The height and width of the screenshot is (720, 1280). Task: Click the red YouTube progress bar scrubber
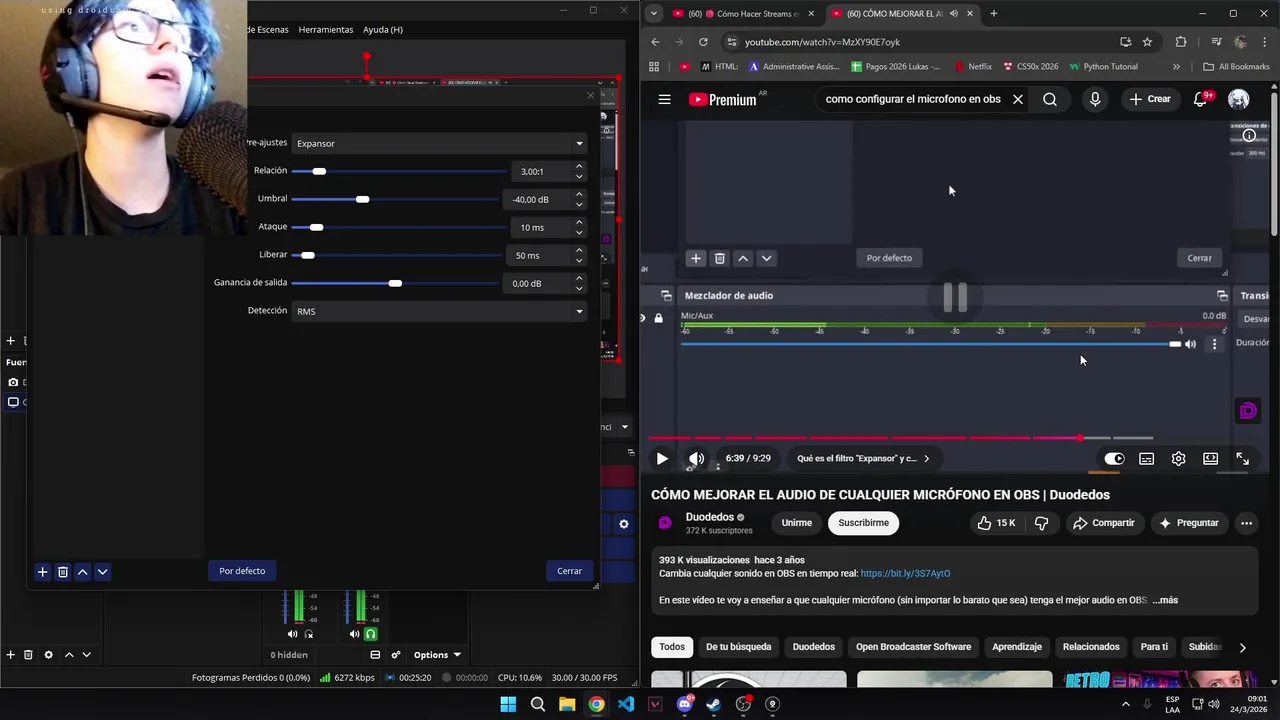(1079, 438)
